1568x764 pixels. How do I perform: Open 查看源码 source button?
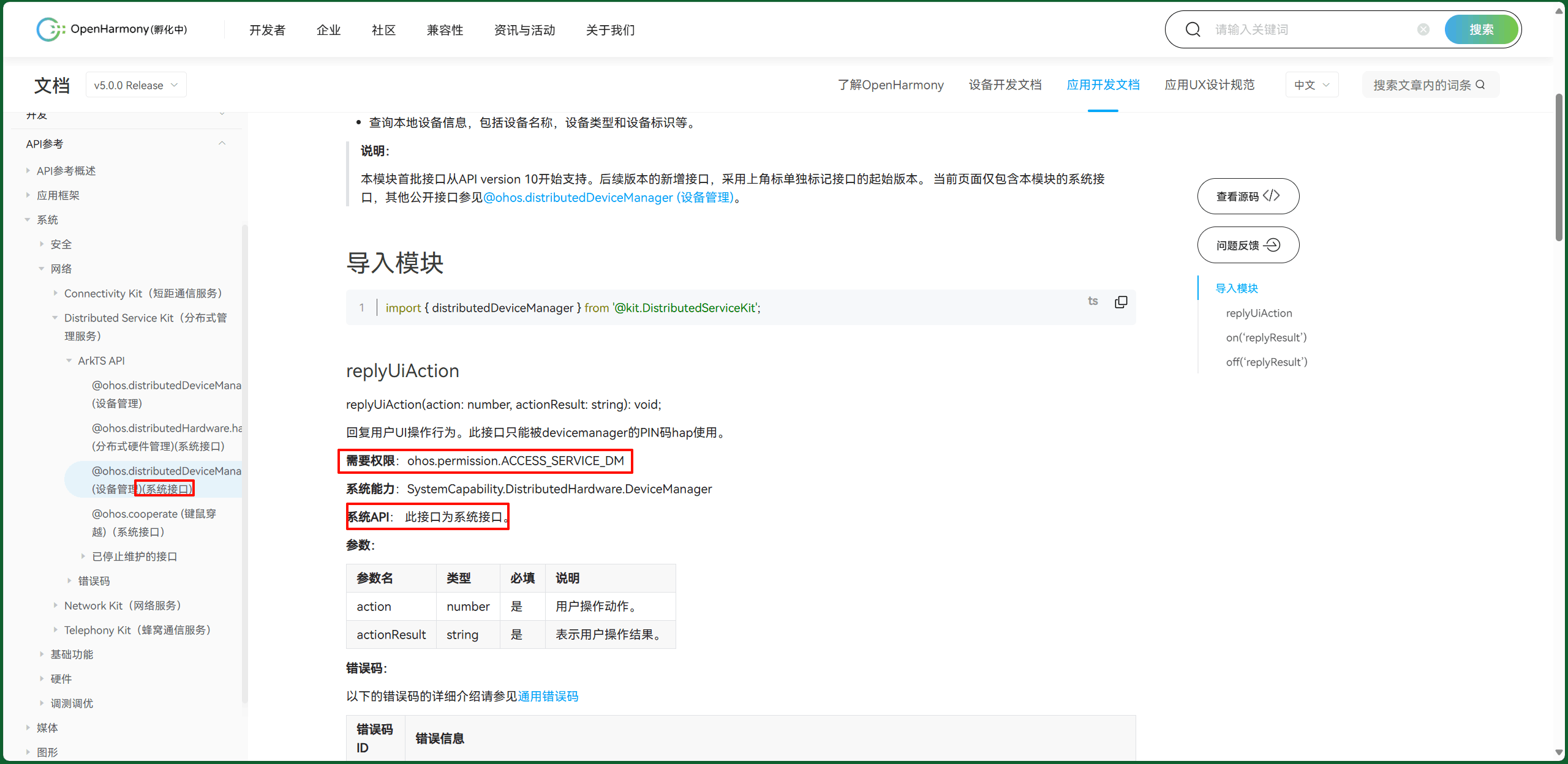click(1248, 196)
